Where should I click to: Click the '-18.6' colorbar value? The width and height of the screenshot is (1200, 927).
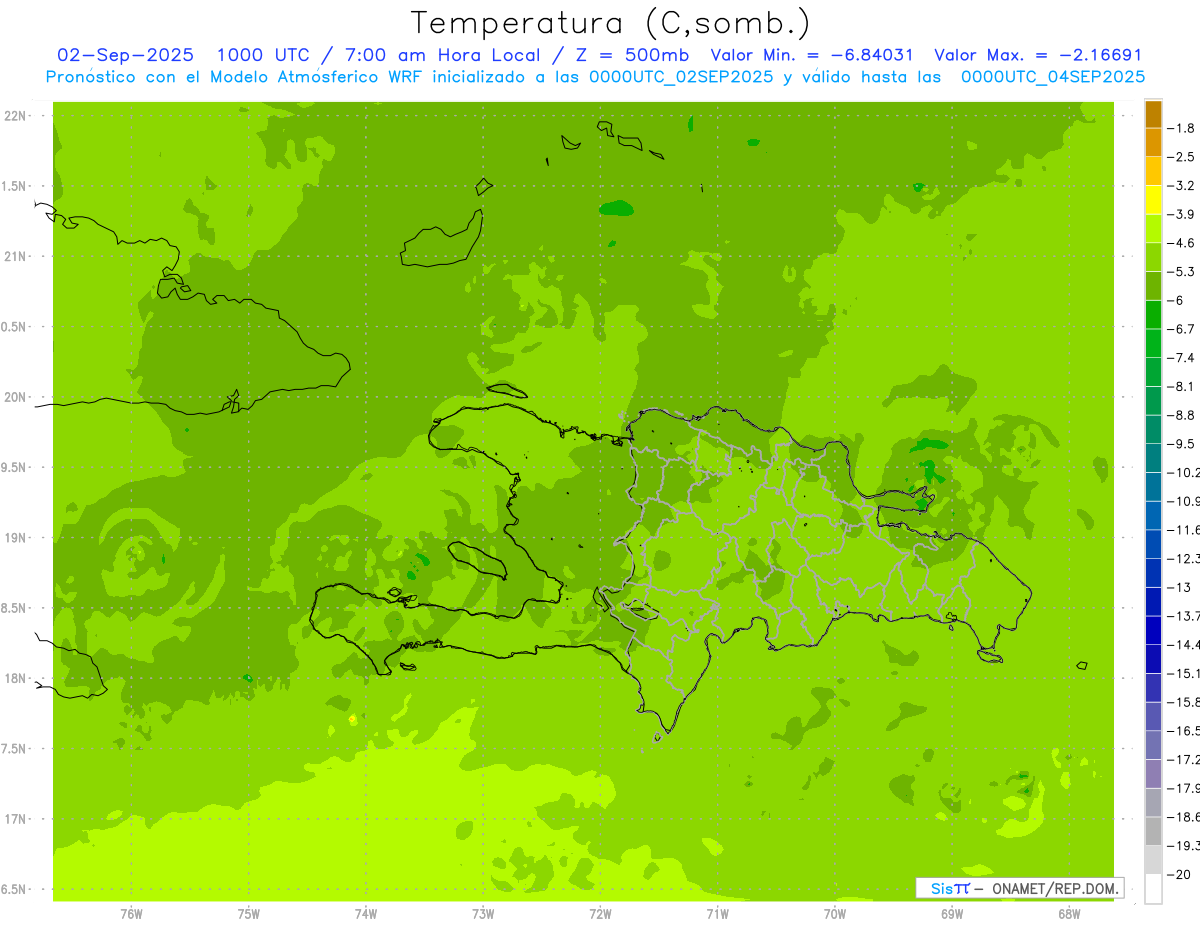tap(1184, 817)
